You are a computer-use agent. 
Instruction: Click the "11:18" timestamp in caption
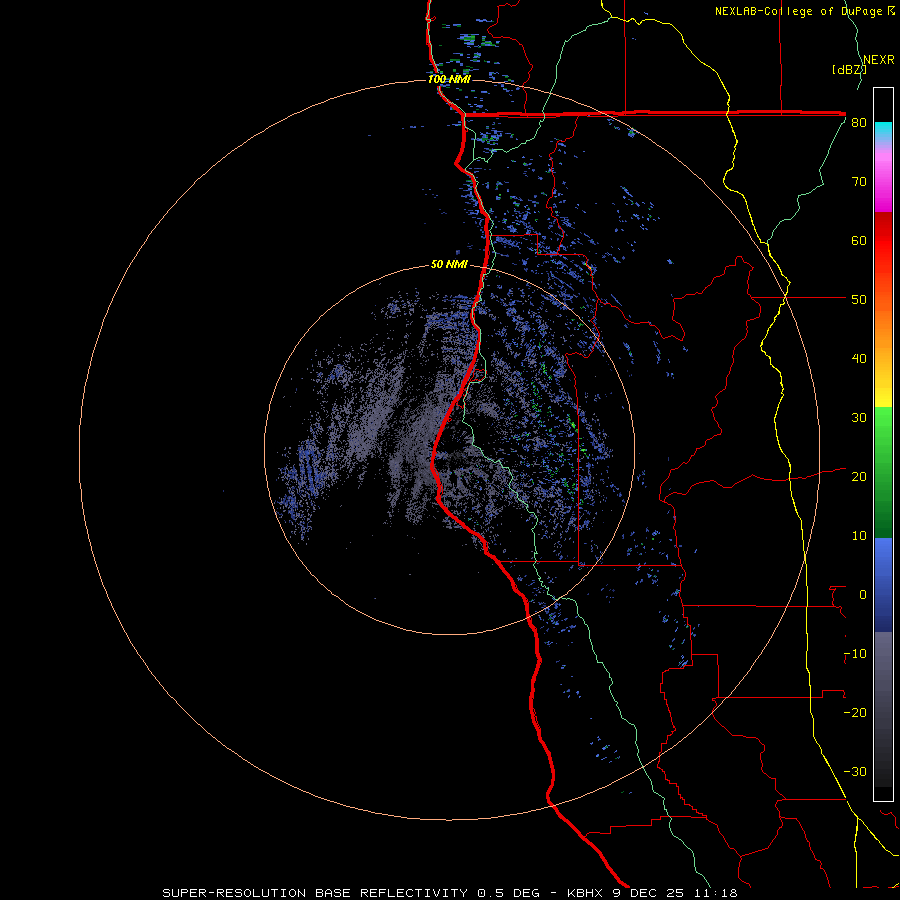[715, 893]
